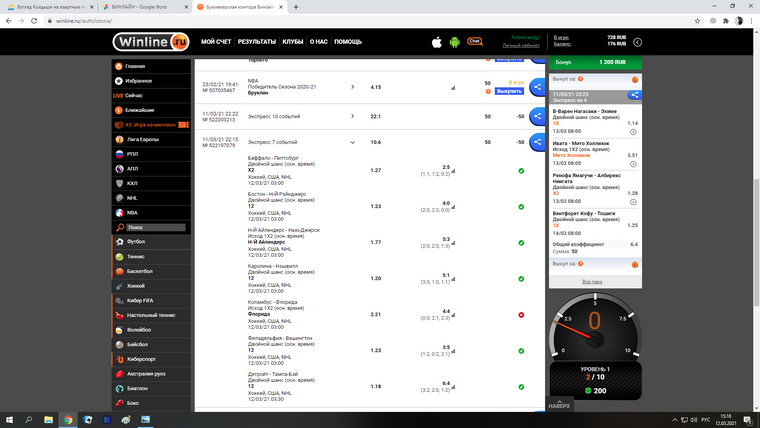This screenshot has height=428, width=760.
Task: Click odds 22.1 in Экспресс 10 событий row
Action: coord(376,116)
